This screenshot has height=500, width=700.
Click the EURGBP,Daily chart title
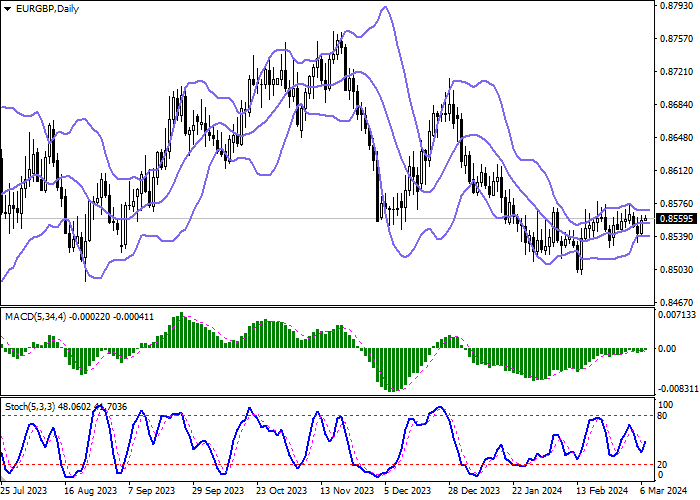tap(47, 9)
